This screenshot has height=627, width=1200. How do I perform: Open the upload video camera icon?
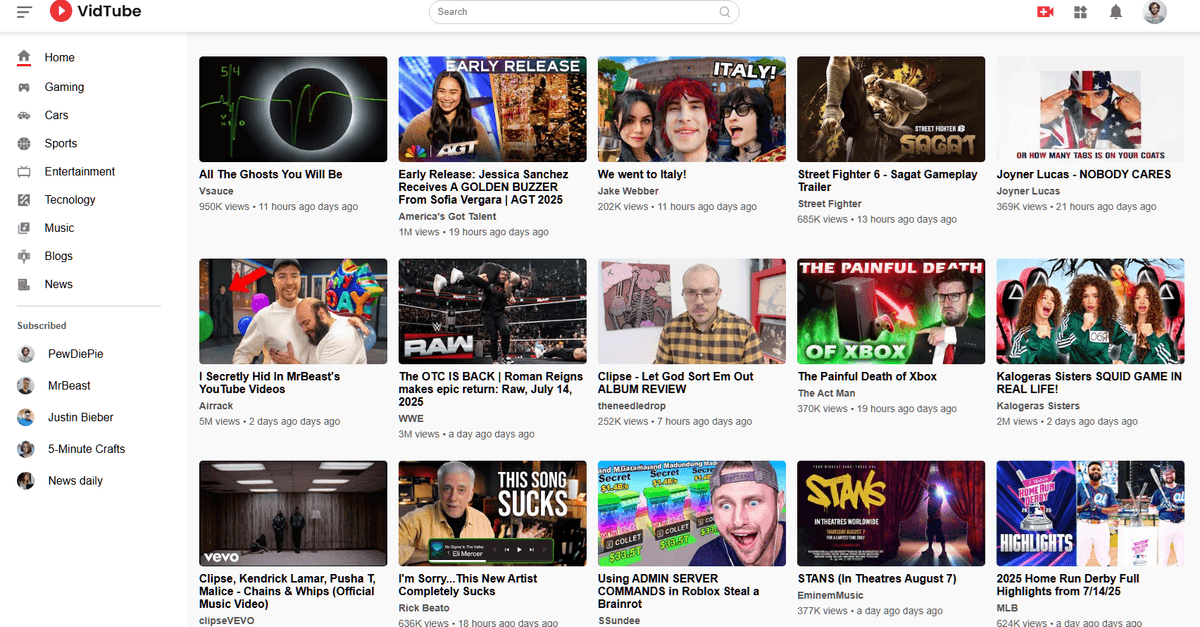(x=1046, y=12)
